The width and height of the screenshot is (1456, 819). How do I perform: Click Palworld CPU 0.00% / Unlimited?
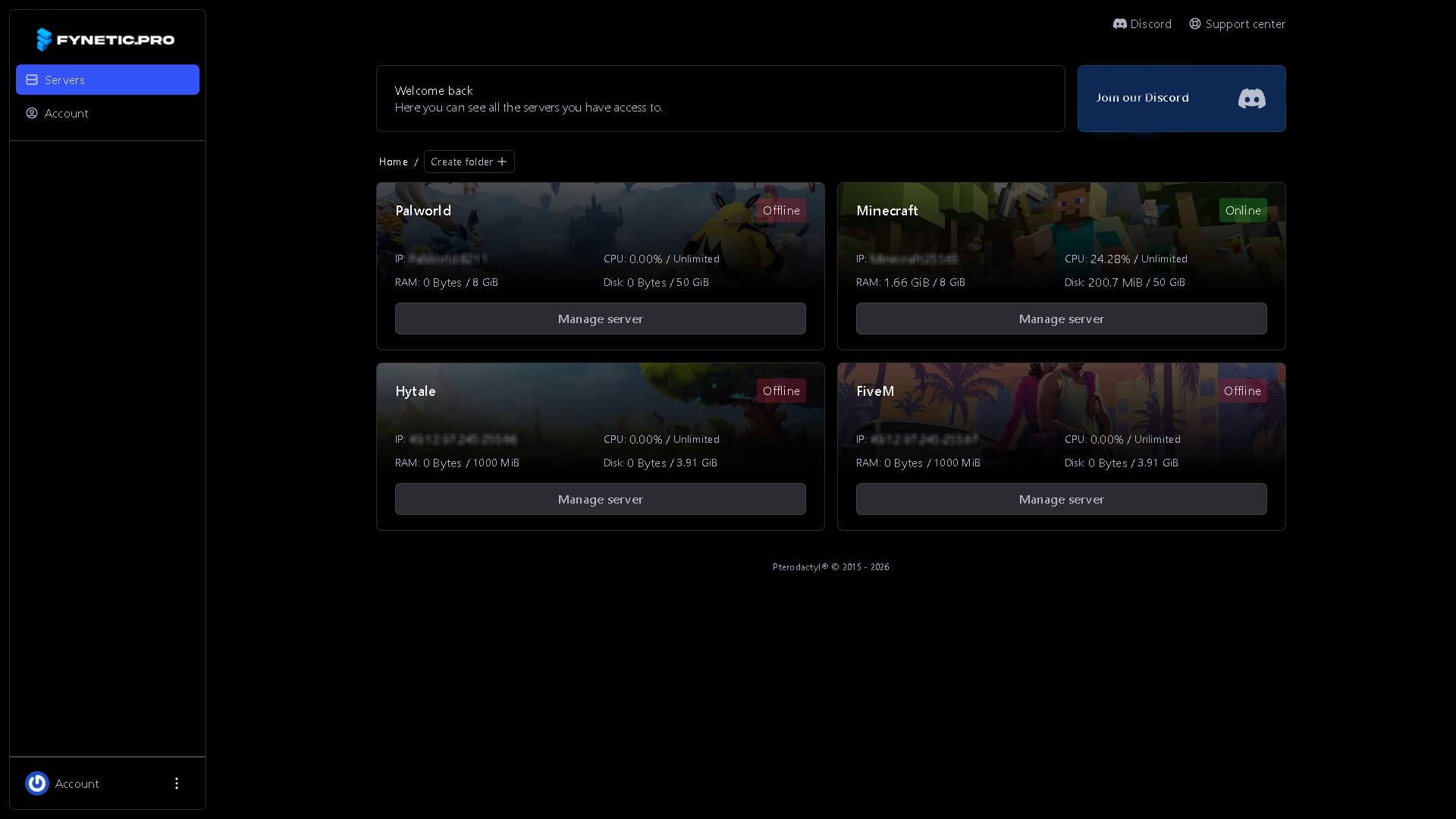pyautogui.click(x=662, y=259)
